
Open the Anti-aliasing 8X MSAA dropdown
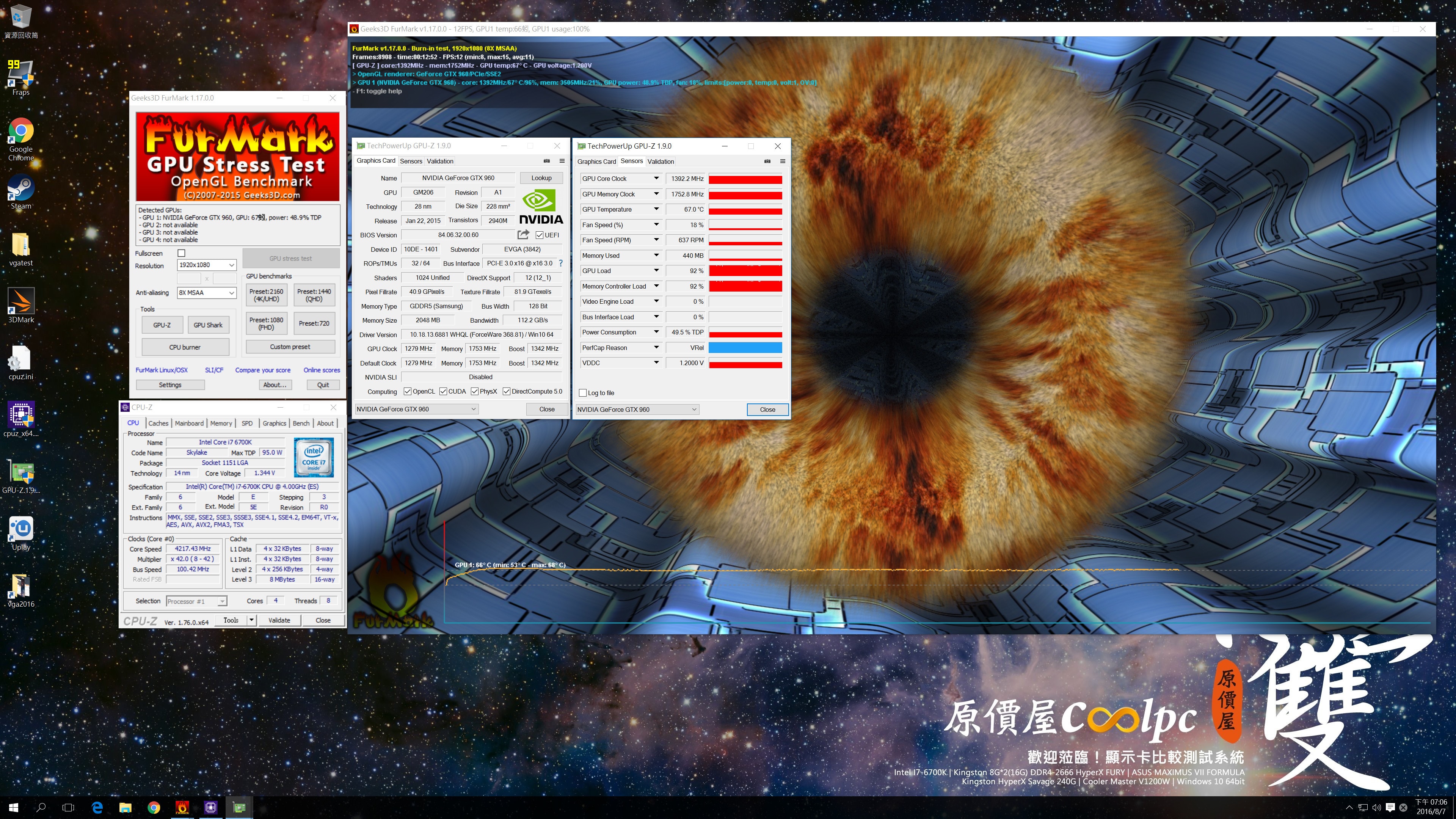coord(207,293)
